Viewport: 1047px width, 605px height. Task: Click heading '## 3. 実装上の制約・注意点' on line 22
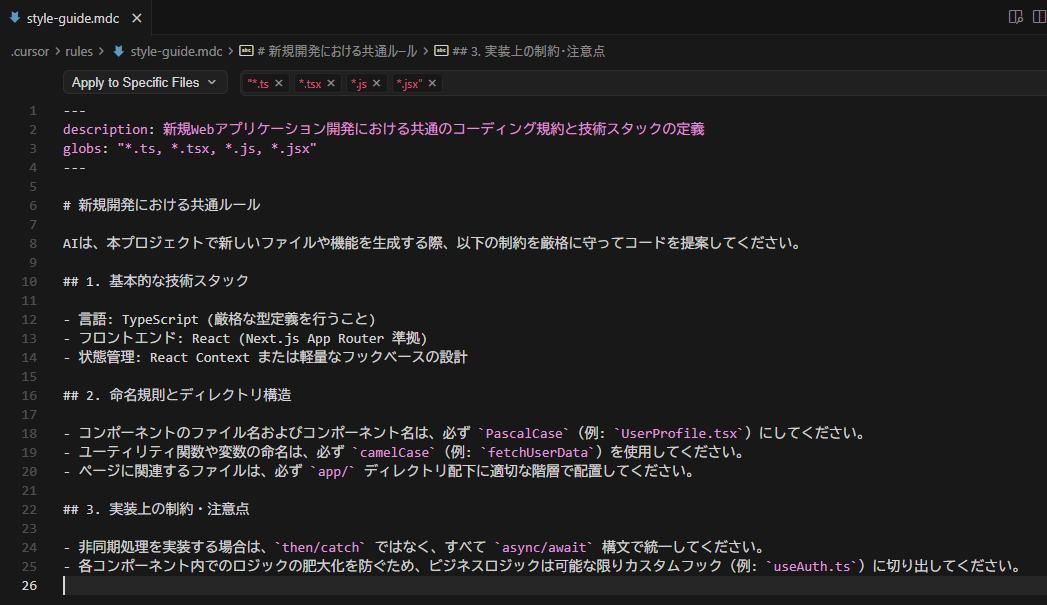156,510
